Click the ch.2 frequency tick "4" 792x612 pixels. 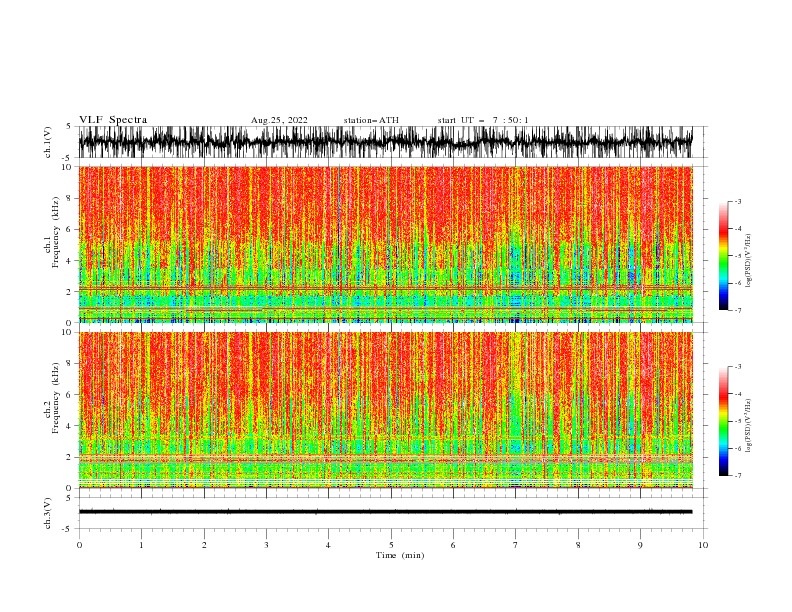[69, 426]
